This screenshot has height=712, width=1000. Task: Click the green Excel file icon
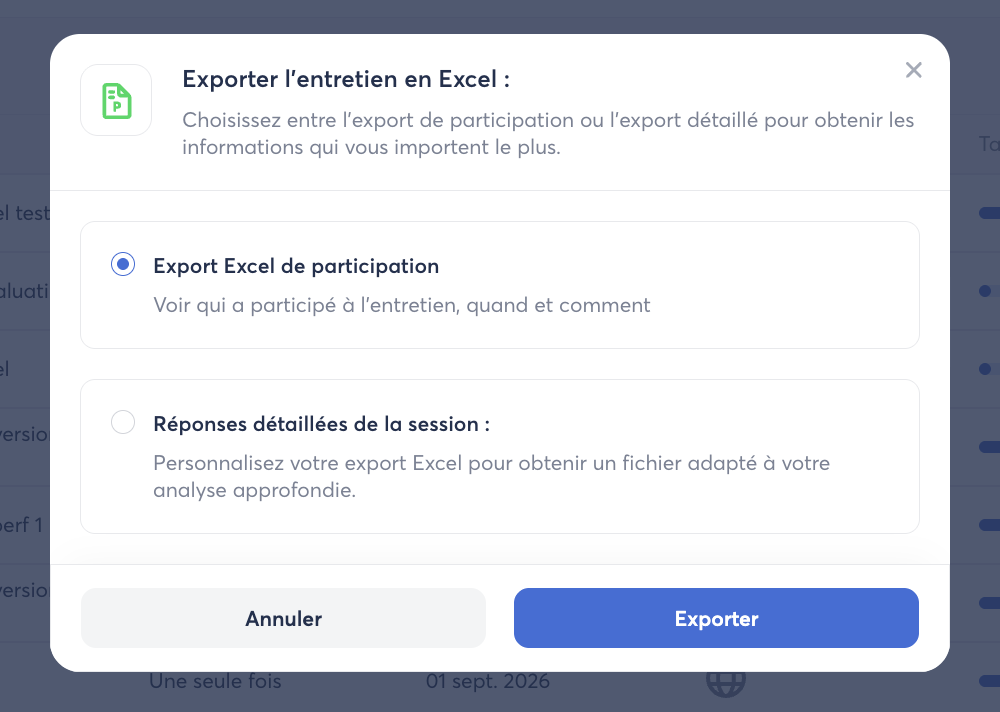click(x=116, y=100)
